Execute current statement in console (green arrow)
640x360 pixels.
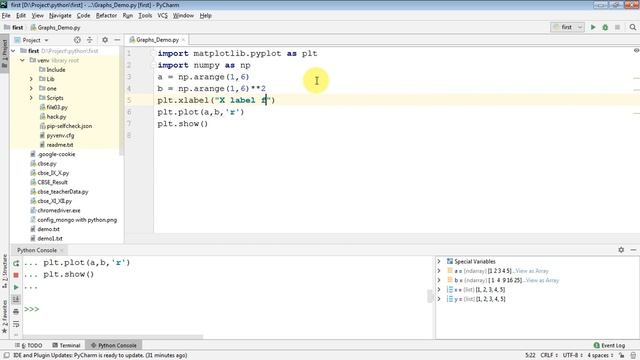pos(16,287)
